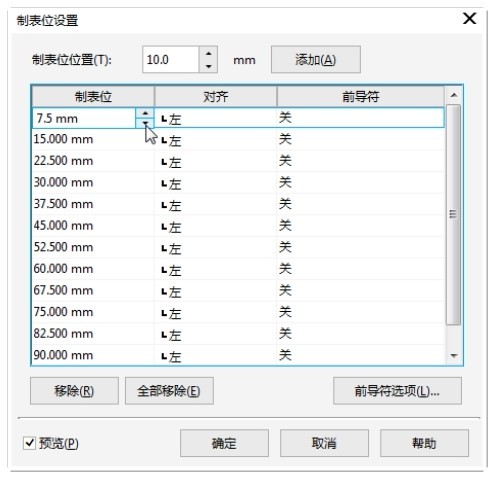Click the 制表位位置 input field
494x478 pixels.
tap(171, 60)
